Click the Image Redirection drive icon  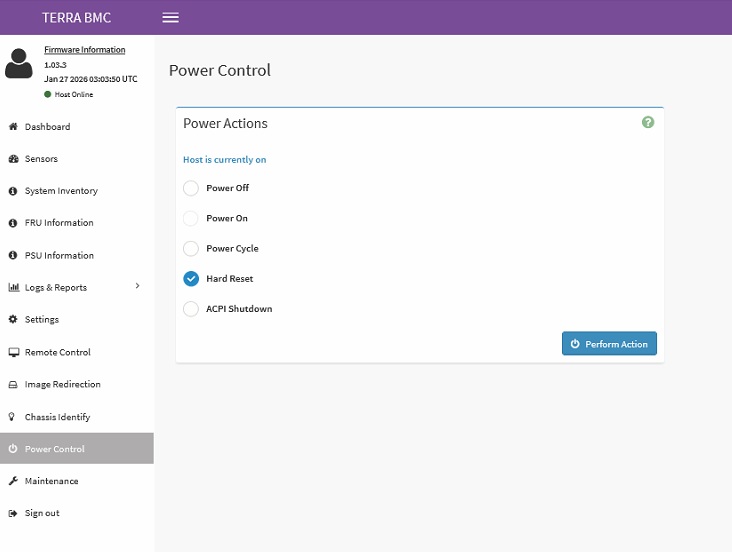13,384
